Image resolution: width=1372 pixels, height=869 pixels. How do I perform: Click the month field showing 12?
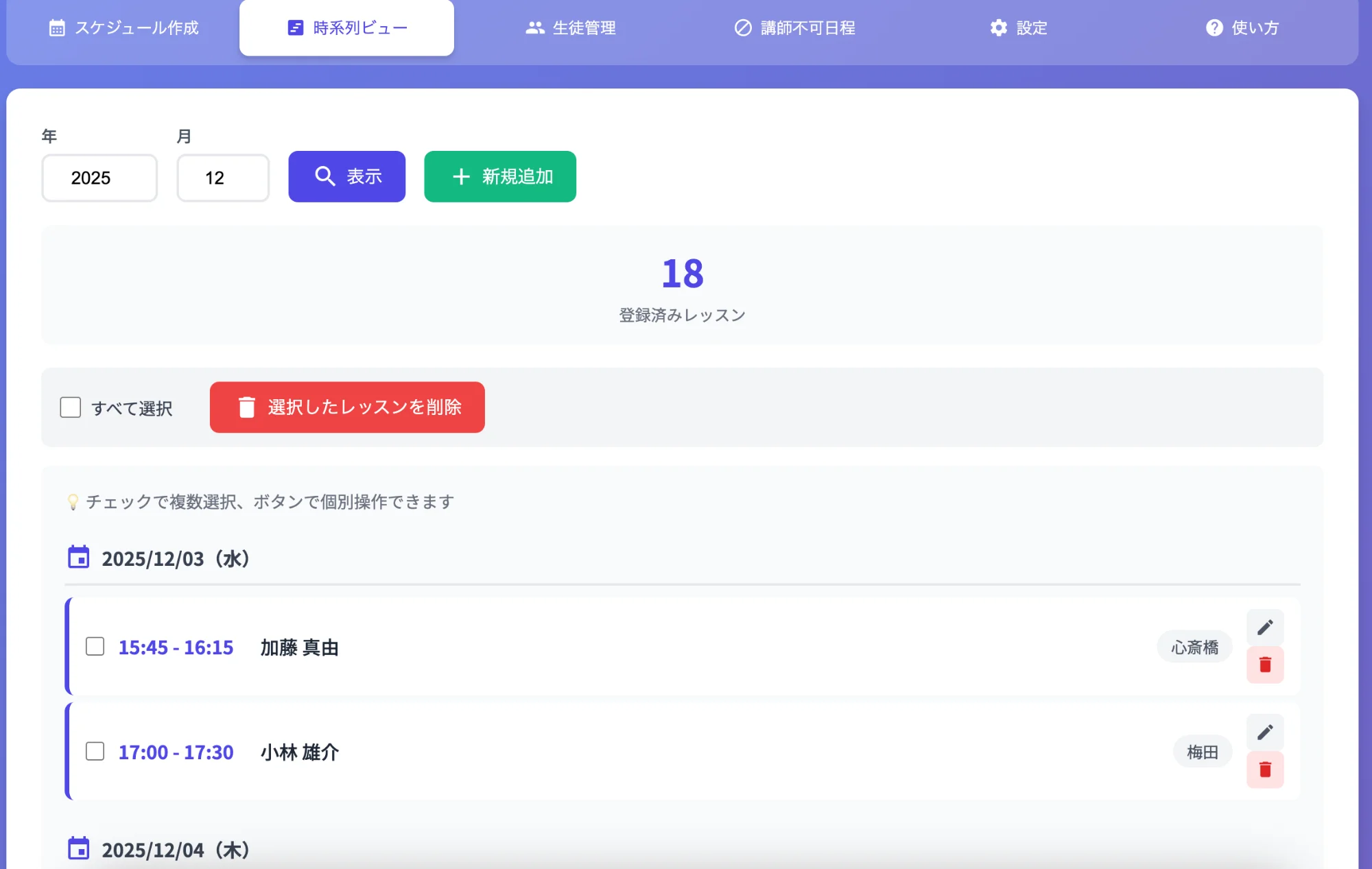point(222,178)
